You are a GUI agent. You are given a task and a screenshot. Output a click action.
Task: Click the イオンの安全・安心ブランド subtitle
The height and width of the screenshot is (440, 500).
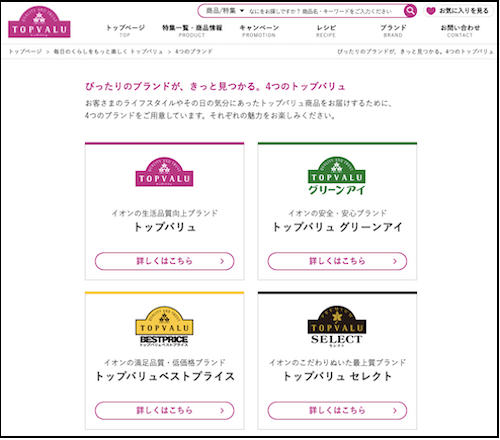337,213
